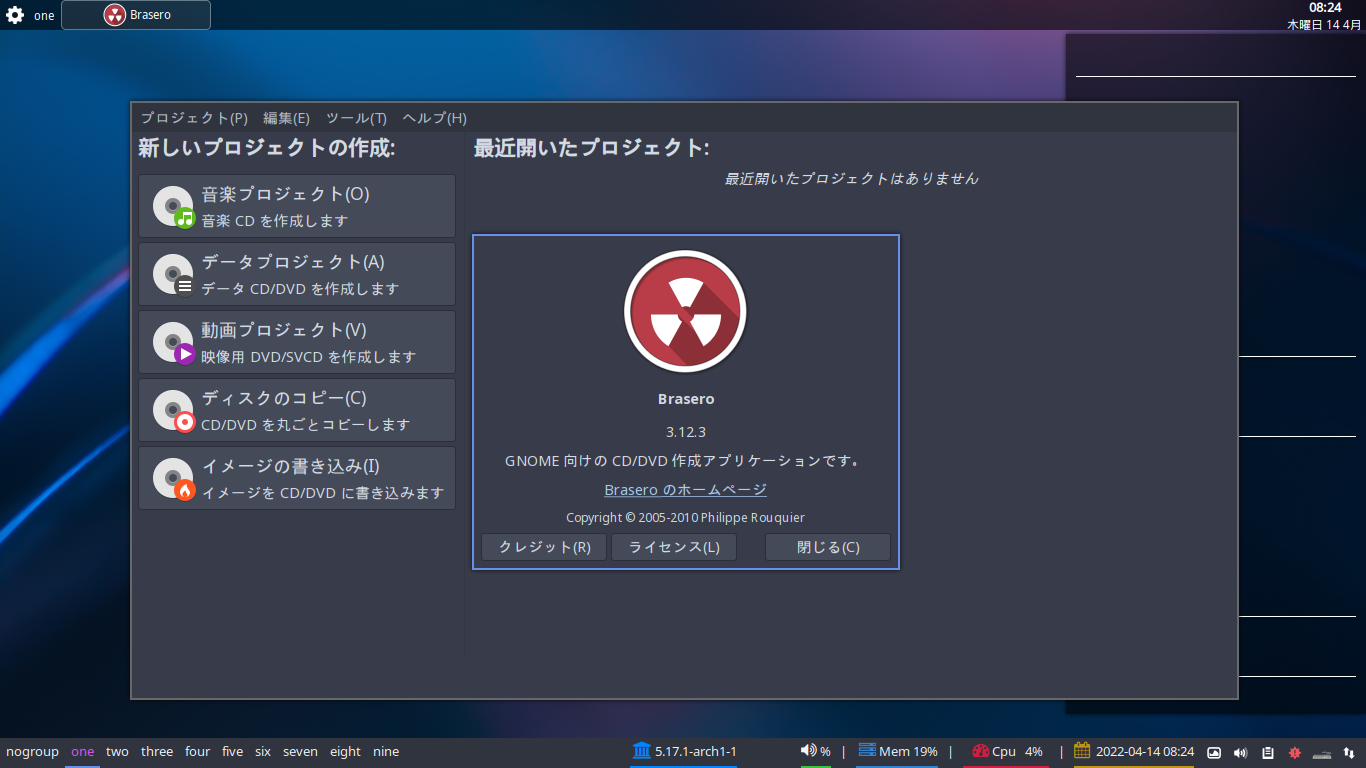
Task: Switch to workspace six
Action: pyautogui.click(x=263, y=752)
